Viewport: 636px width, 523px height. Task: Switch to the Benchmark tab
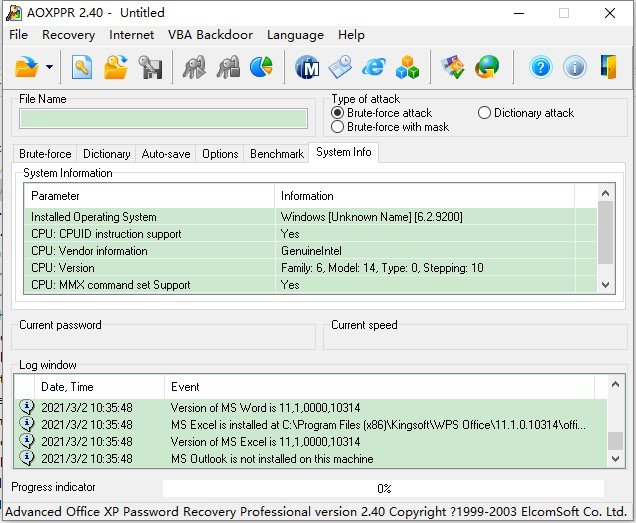(x=277, y=154)
